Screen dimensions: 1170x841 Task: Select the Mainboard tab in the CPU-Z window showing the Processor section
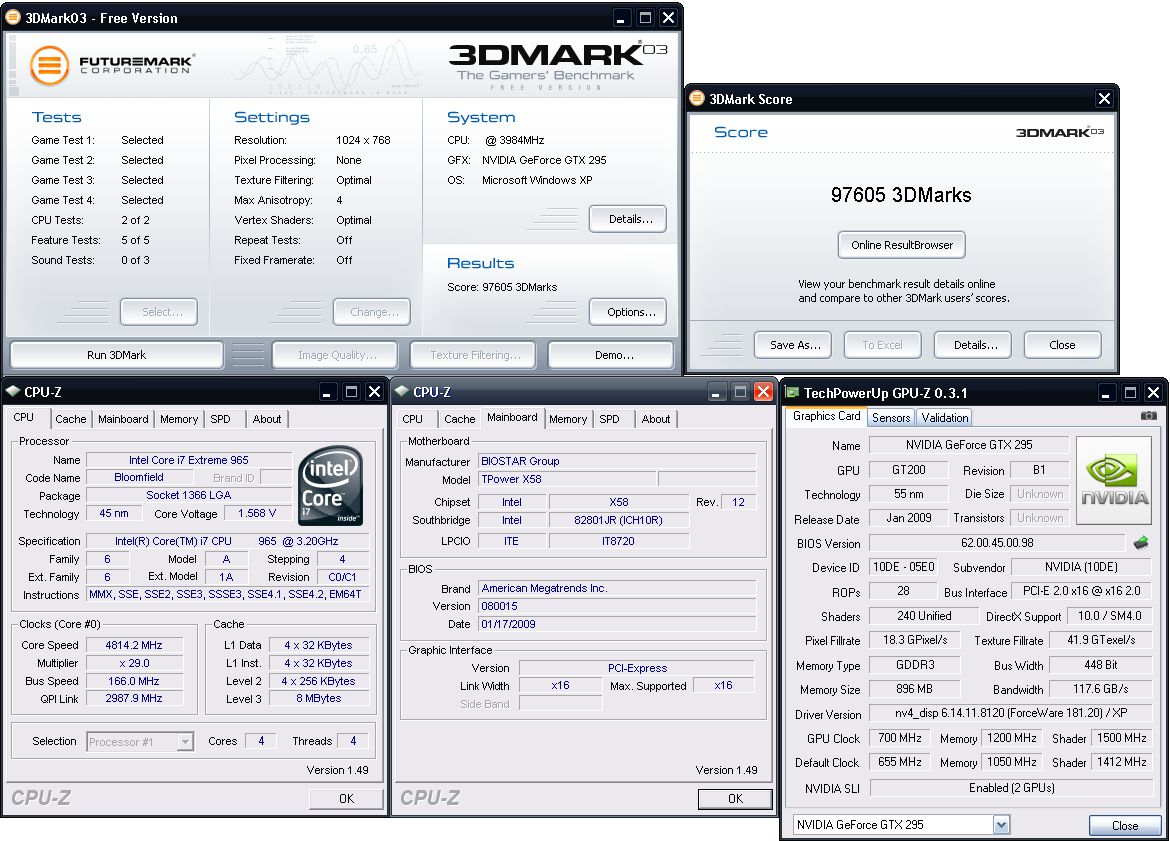[123, 419]
